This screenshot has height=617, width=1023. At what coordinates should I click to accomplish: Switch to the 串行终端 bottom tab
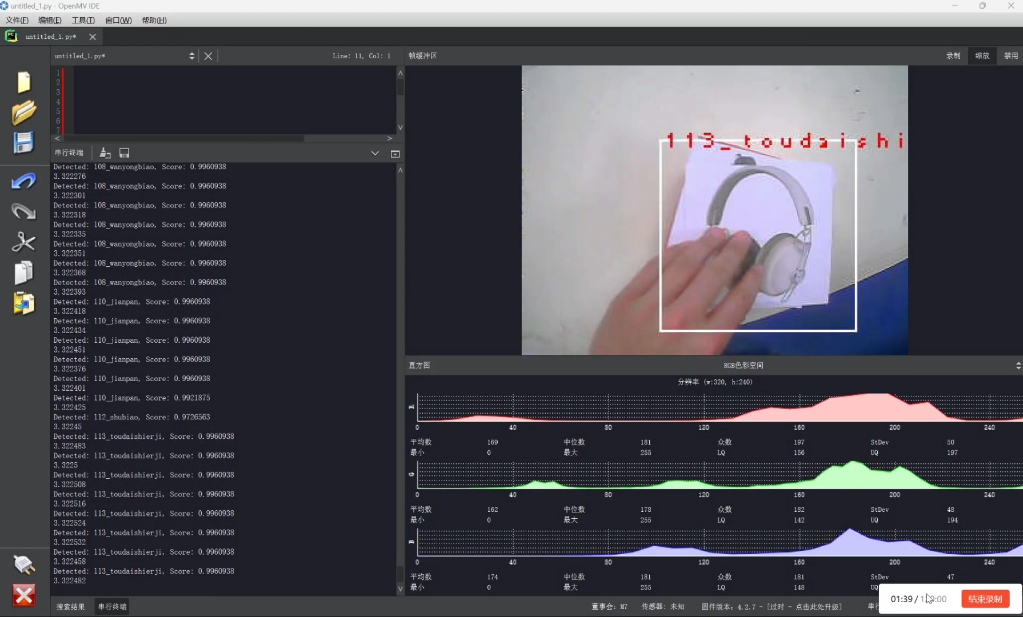112,607
